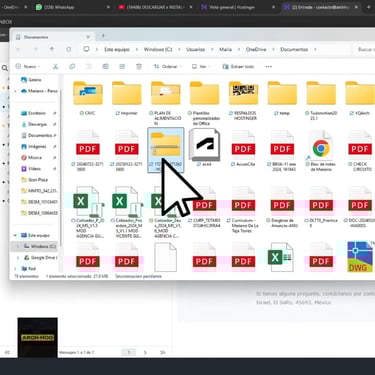
Task: Open the Ordenar sort dropdown
Action: click(x=168, y=67)
